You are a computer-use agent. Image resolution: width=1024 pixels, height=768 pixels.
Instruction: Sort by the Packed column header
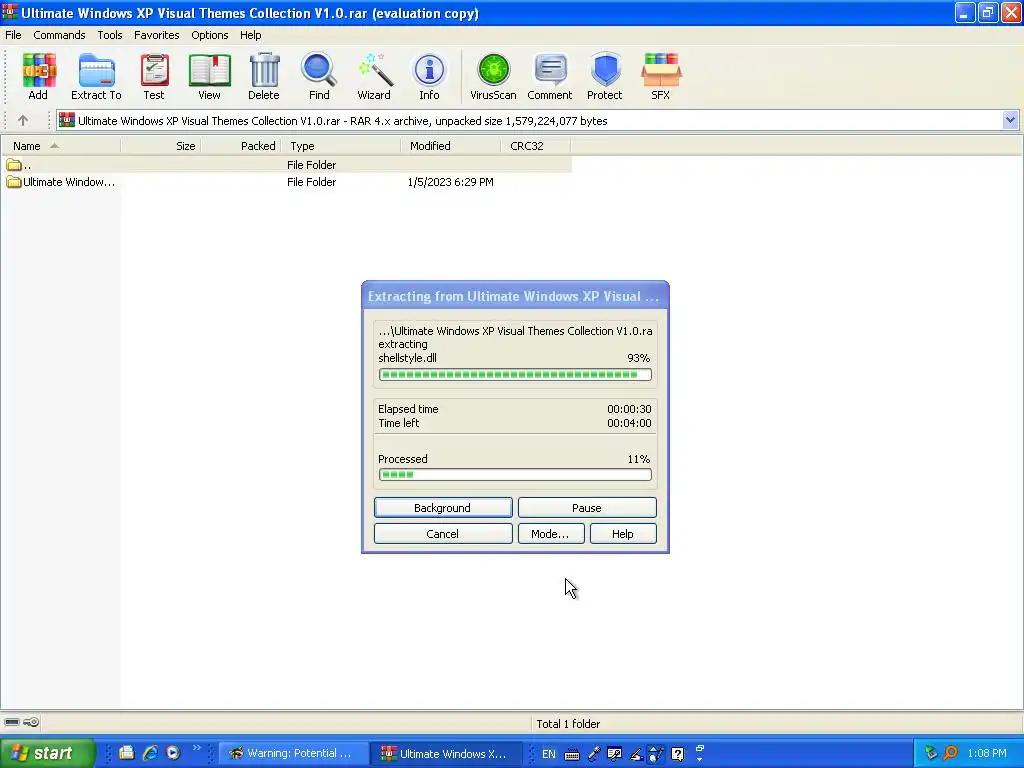coord(241,146)
